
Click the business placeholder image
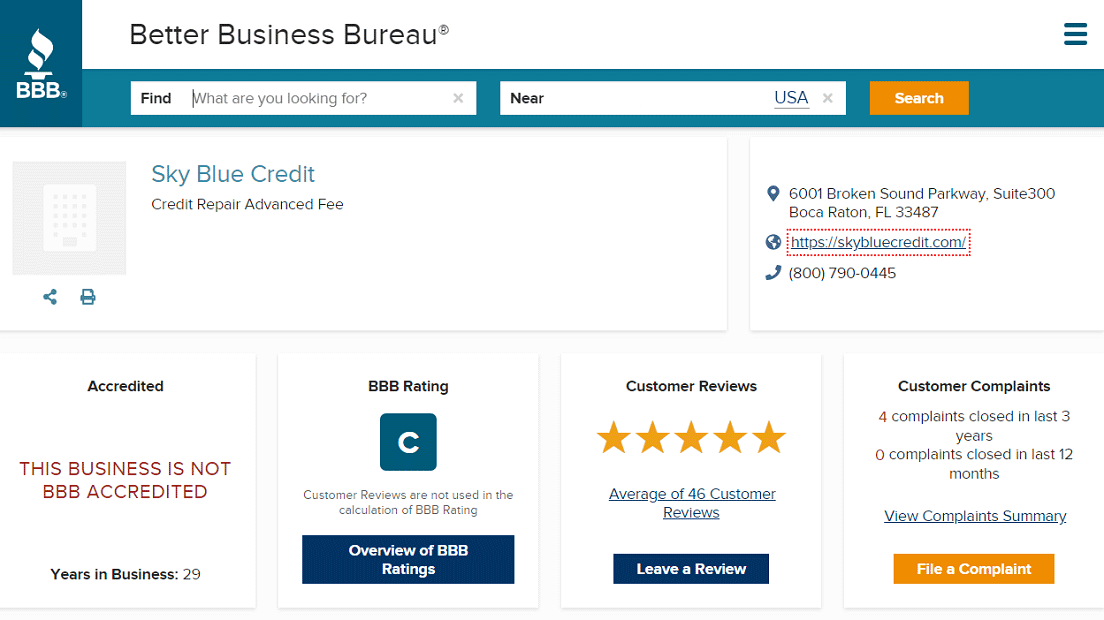click(x=69, y=218)
